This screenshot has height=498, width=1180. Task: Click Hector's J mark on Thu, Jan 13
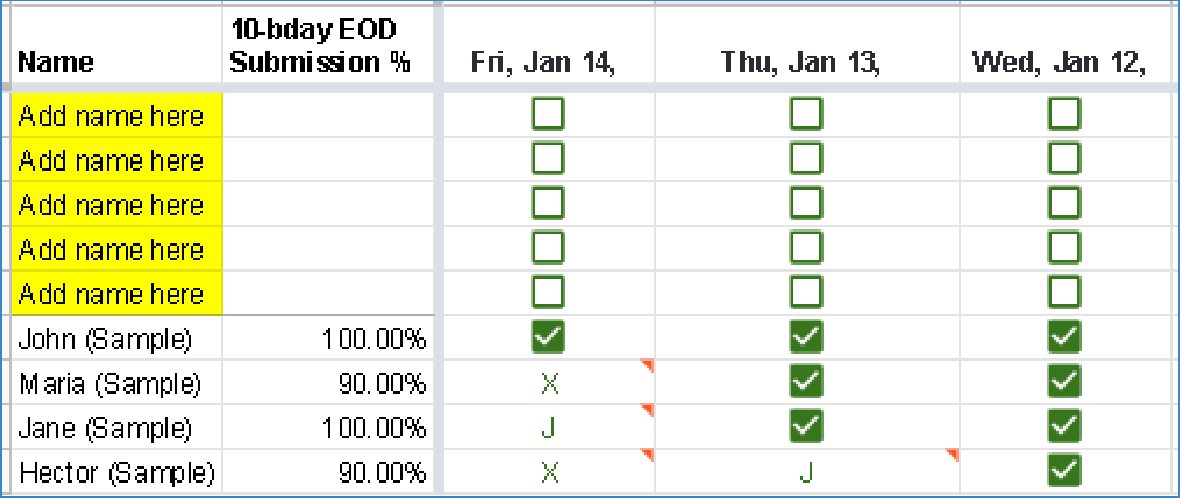pos(806,471)
